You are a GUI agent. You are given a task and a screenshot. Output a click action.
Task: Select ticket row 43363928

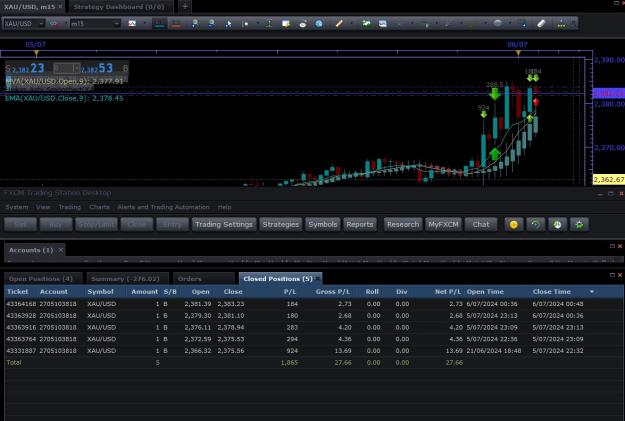(313, 316)
